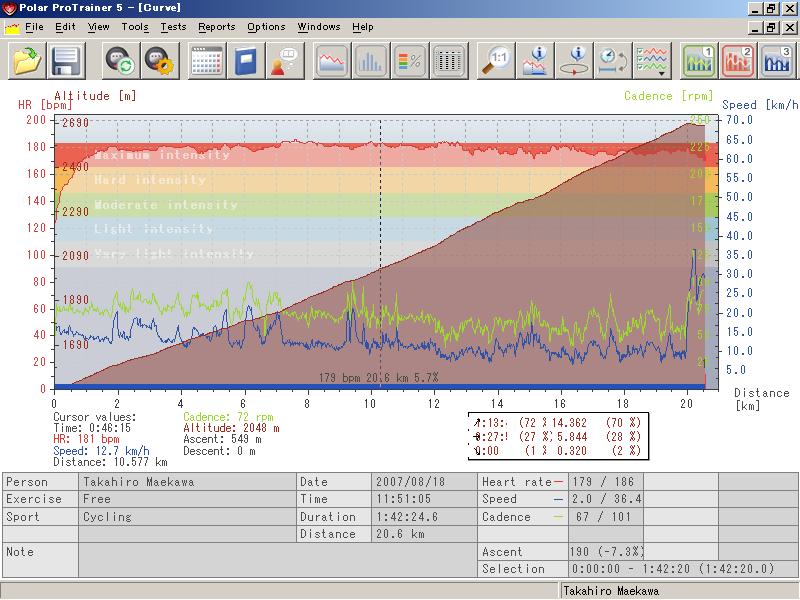Click the floppy disk save icon
The width and height of the screenshot is (800, 600).
pyautogui.click(x=66, y=60)
